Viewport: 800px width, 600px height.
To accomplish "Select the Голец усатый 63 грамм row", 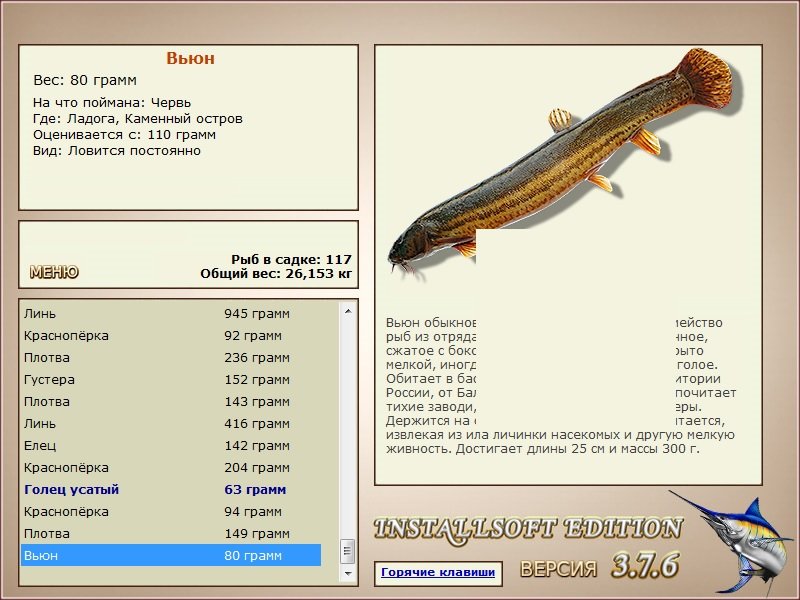I will [171, 489].
